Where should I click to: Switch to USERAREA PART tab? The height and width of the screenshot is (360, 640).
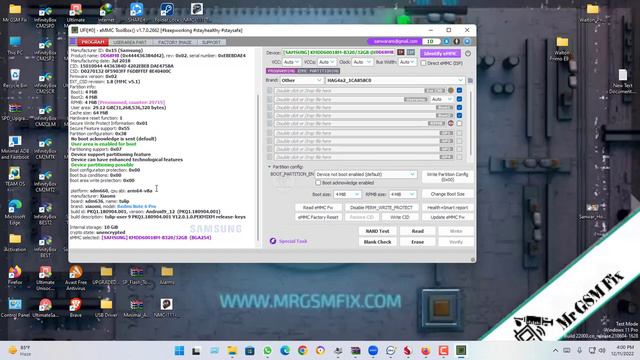click(130, 42)
